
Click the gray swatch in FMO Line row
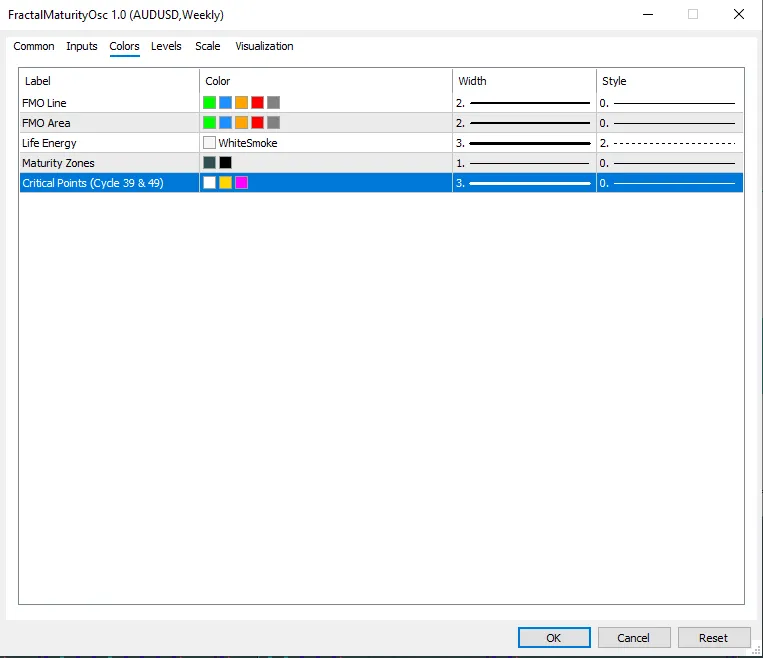pos(273,103)
